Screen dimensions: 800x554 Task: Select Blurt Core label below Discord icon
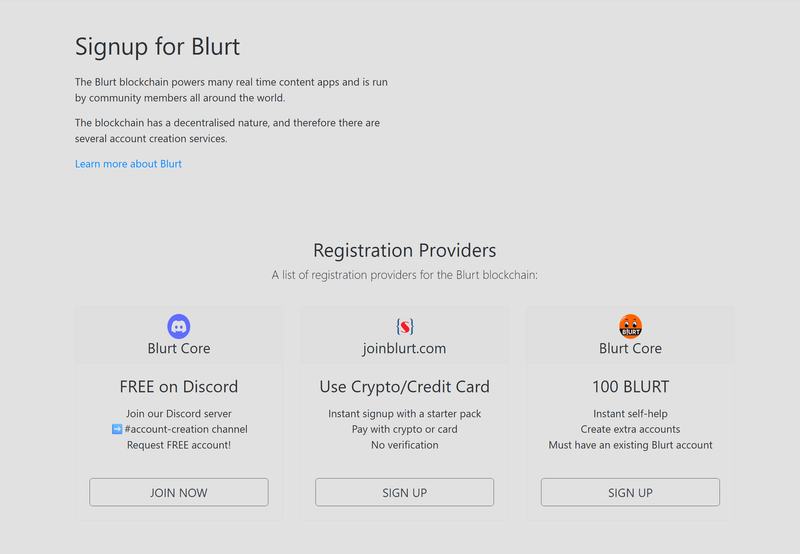point(179,349)
